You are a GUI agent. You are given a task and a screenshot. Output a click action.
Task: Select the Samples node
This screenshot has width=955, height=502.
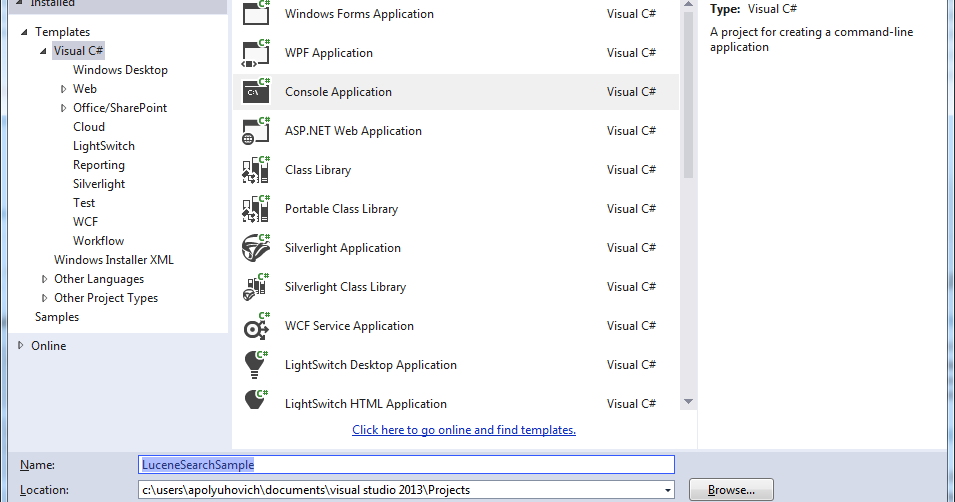(57, 317)
